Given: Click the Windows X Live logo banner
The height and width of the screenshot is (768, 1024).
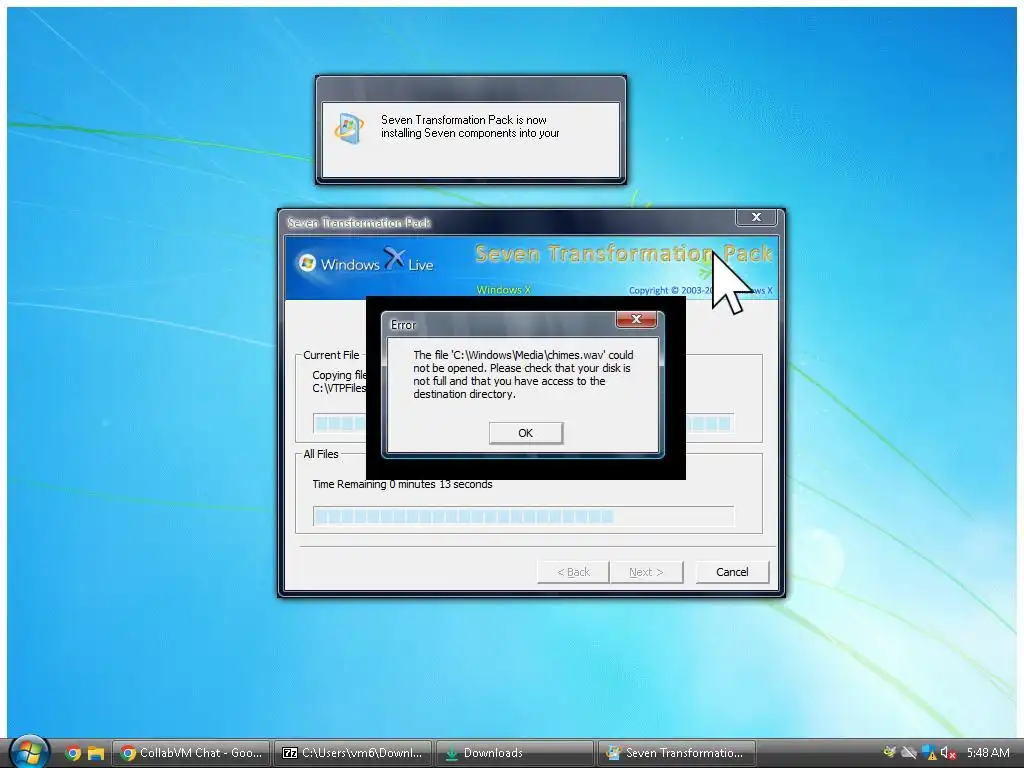Looking at the screenshot, I should [367, 262].
